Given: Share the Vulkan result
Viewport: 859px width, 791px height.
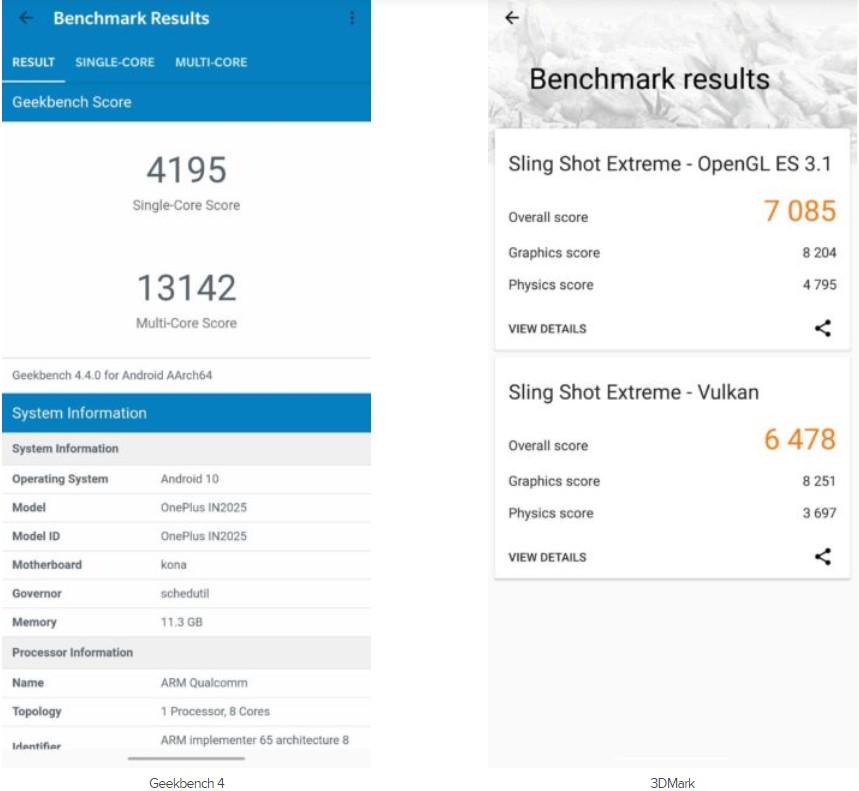Looking at the screenshot, I should point(823,557).
